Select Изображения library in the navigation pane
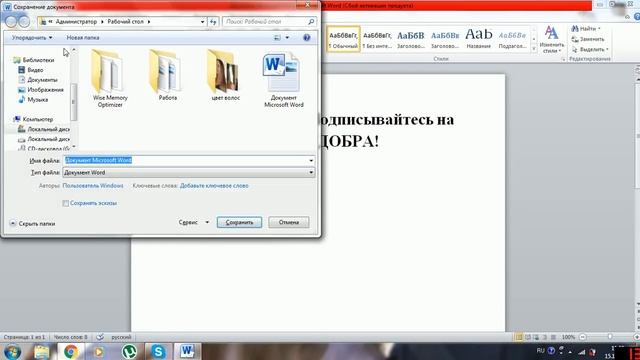The height and width of the screenshot is (360, 640). point(41,89)
